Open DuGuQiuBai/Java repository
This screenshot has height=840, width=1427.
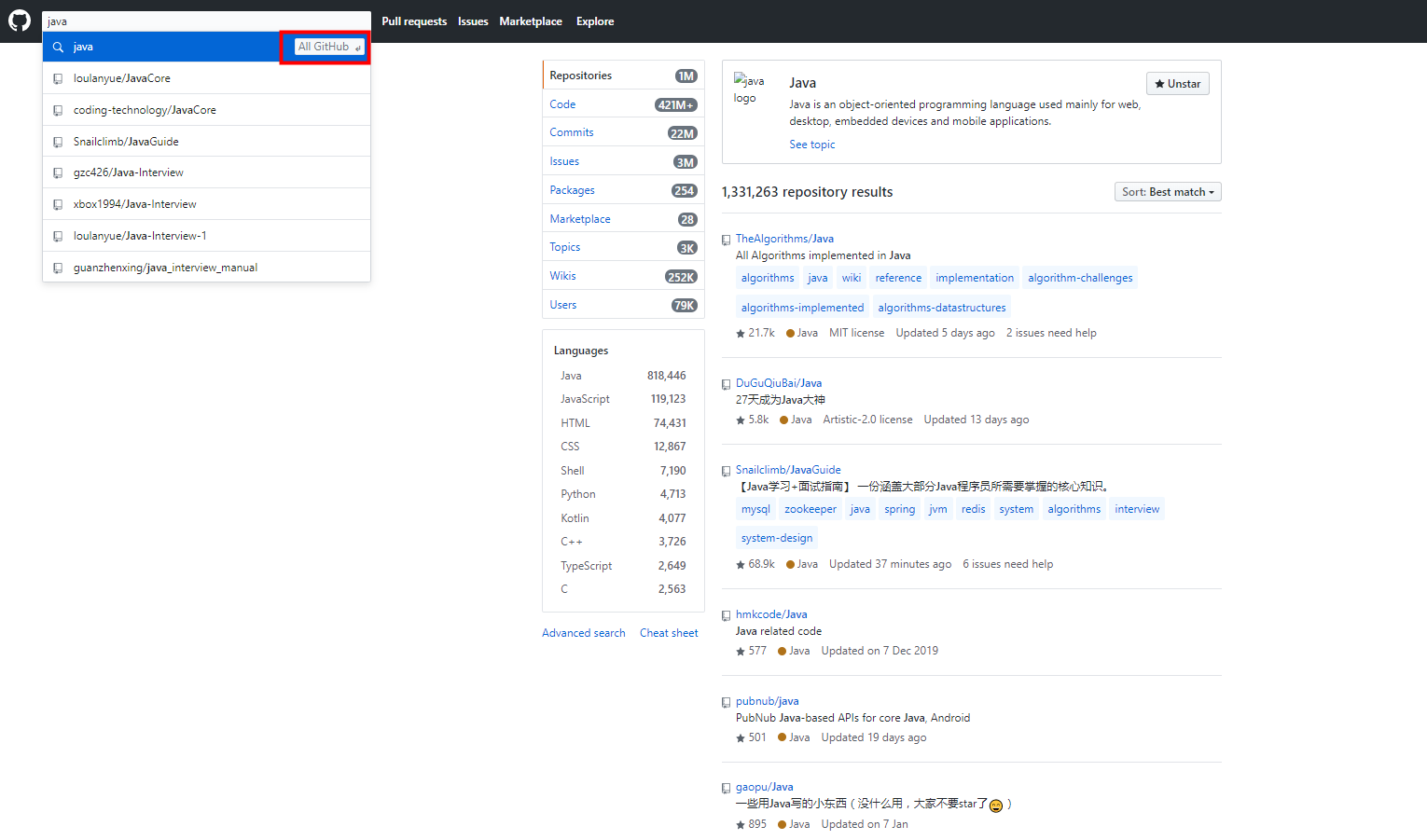[779, 383]
